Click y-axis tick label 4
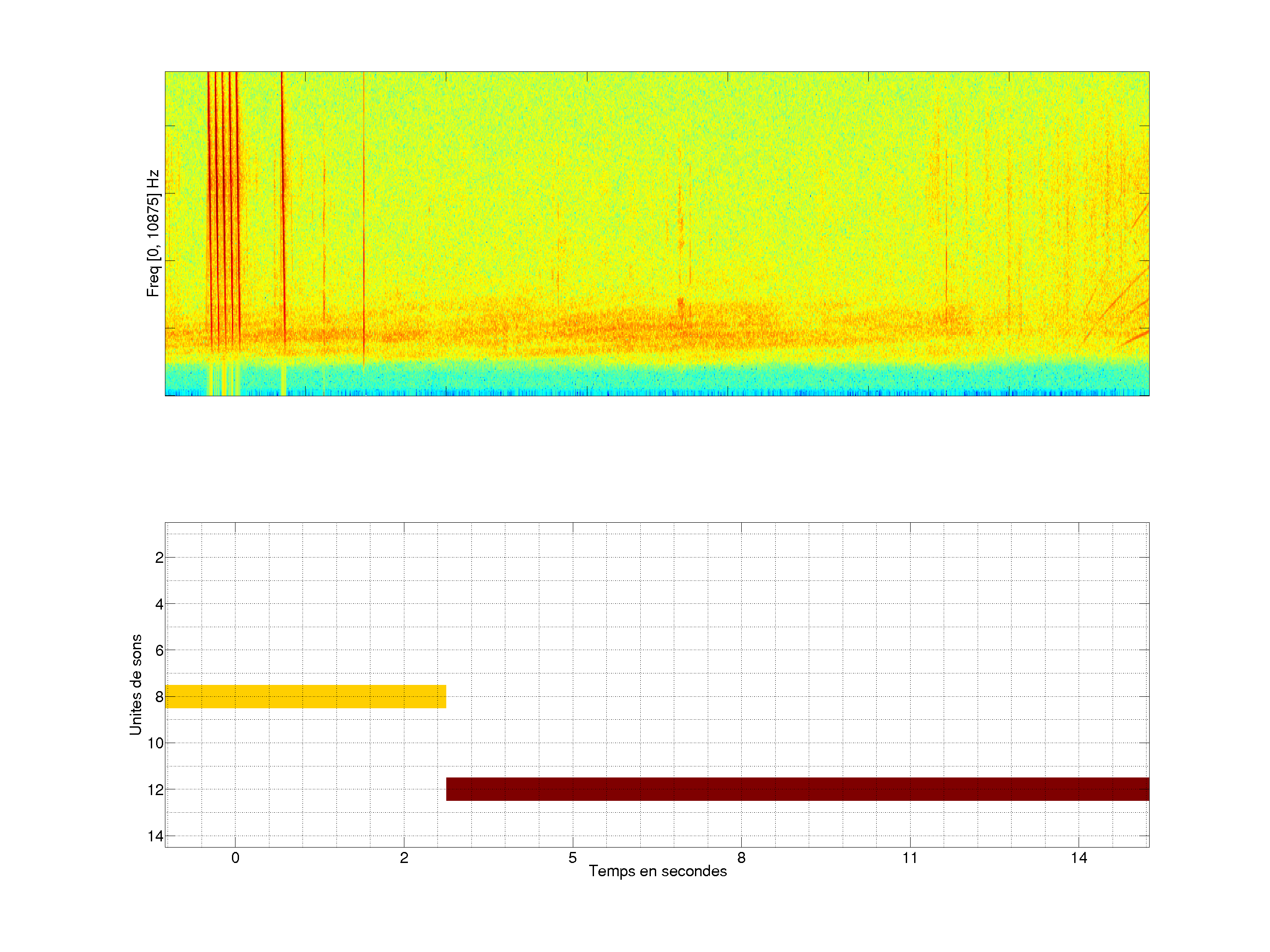1270x952 pixels. [159, 604]
